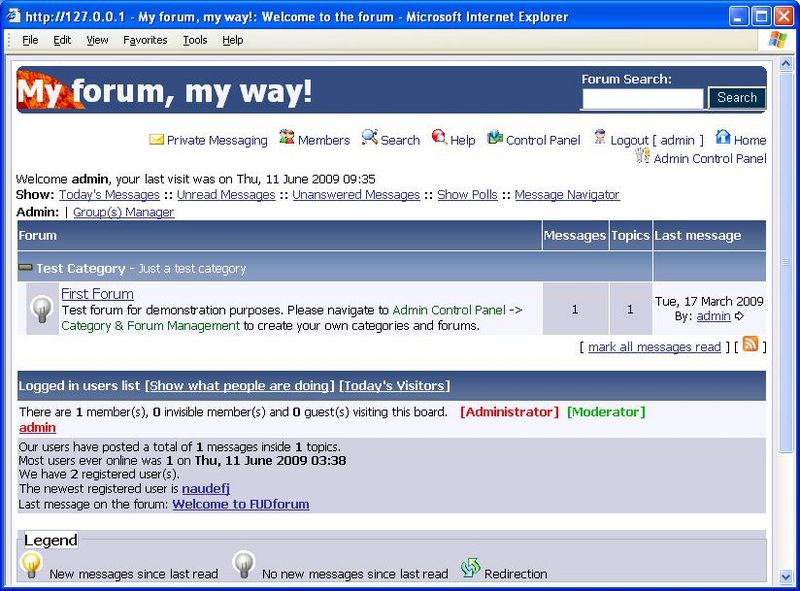Click the vertical scrollbar thumb
Image resolution: width=800 pixels, height=591 pixels.
point(786,262)
